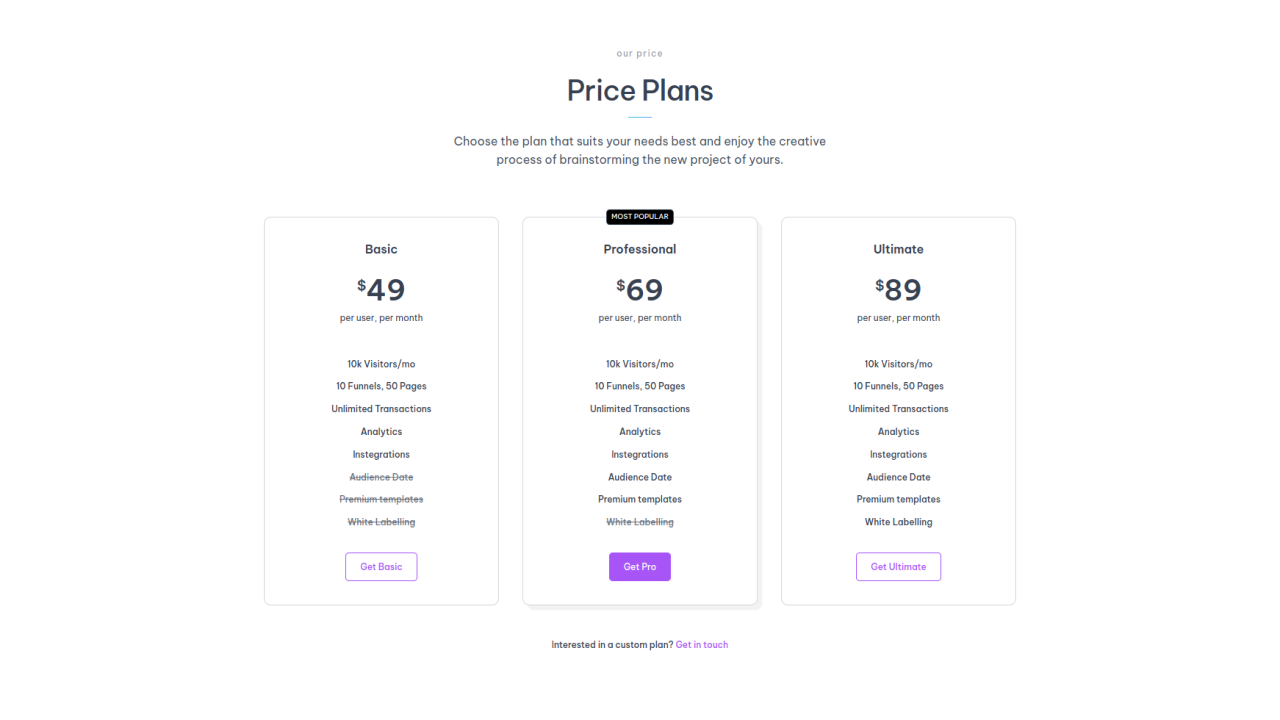This screenshot has width=1280, height=720.
Task: Click the Basic plan title
Action: (381, 249)
